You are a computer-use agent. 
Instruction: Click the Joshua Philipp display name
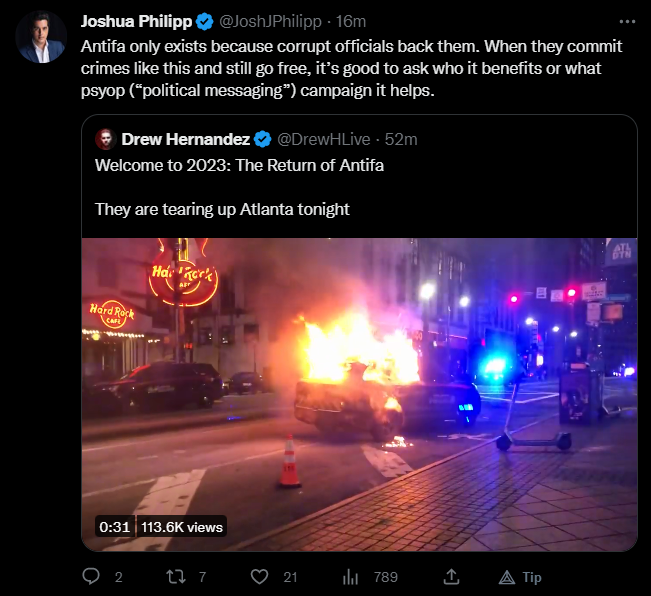136,21
